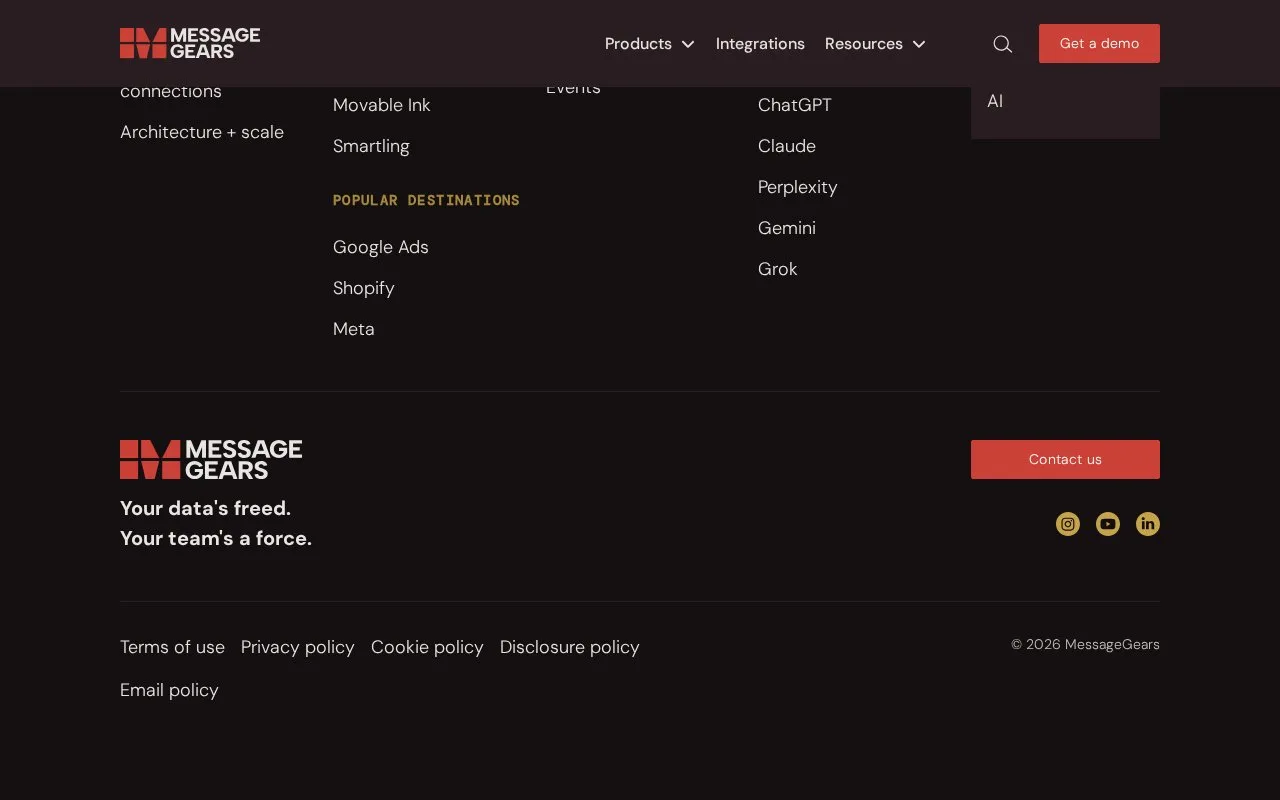Screen dimensions: 1280x800
Task: Click the tagline "Your team's a force."
Action: (216, 538)
